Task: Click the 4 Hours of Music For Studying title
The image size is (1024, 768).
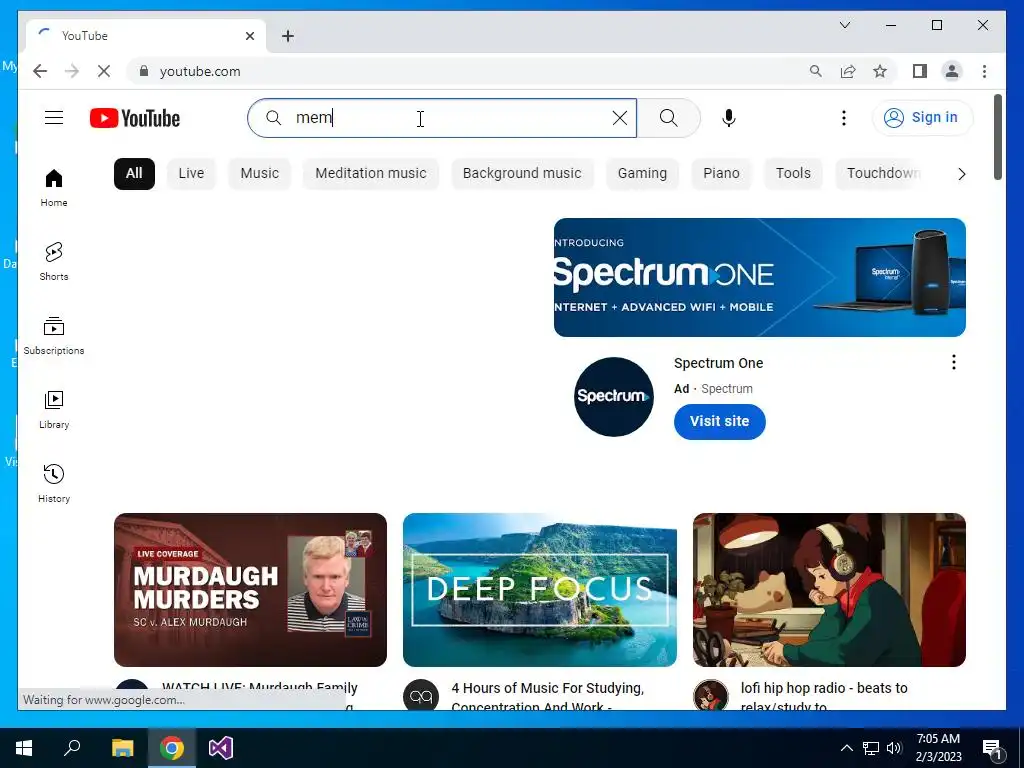Action: (547, 696)
